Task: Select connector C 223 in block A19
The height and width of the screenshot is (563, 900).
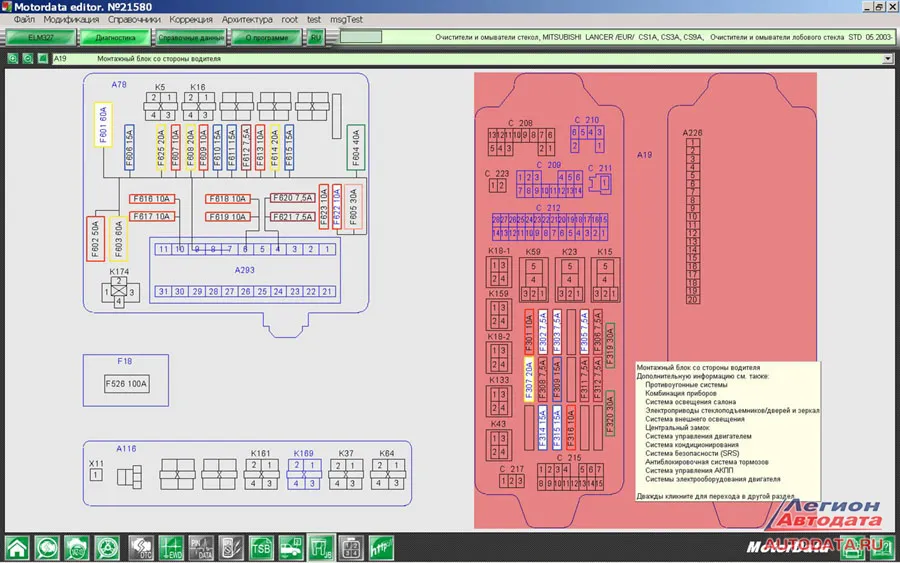Action: (497, 185)
